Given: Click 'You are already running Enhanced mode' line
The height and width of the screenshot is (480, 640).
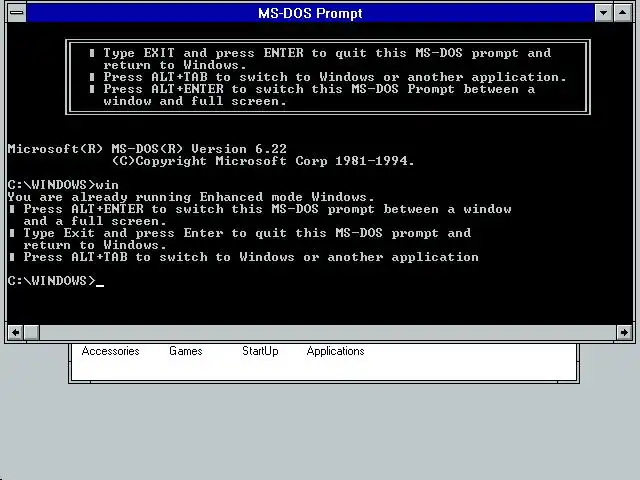Looking at the screenshot, I should 191,197.
